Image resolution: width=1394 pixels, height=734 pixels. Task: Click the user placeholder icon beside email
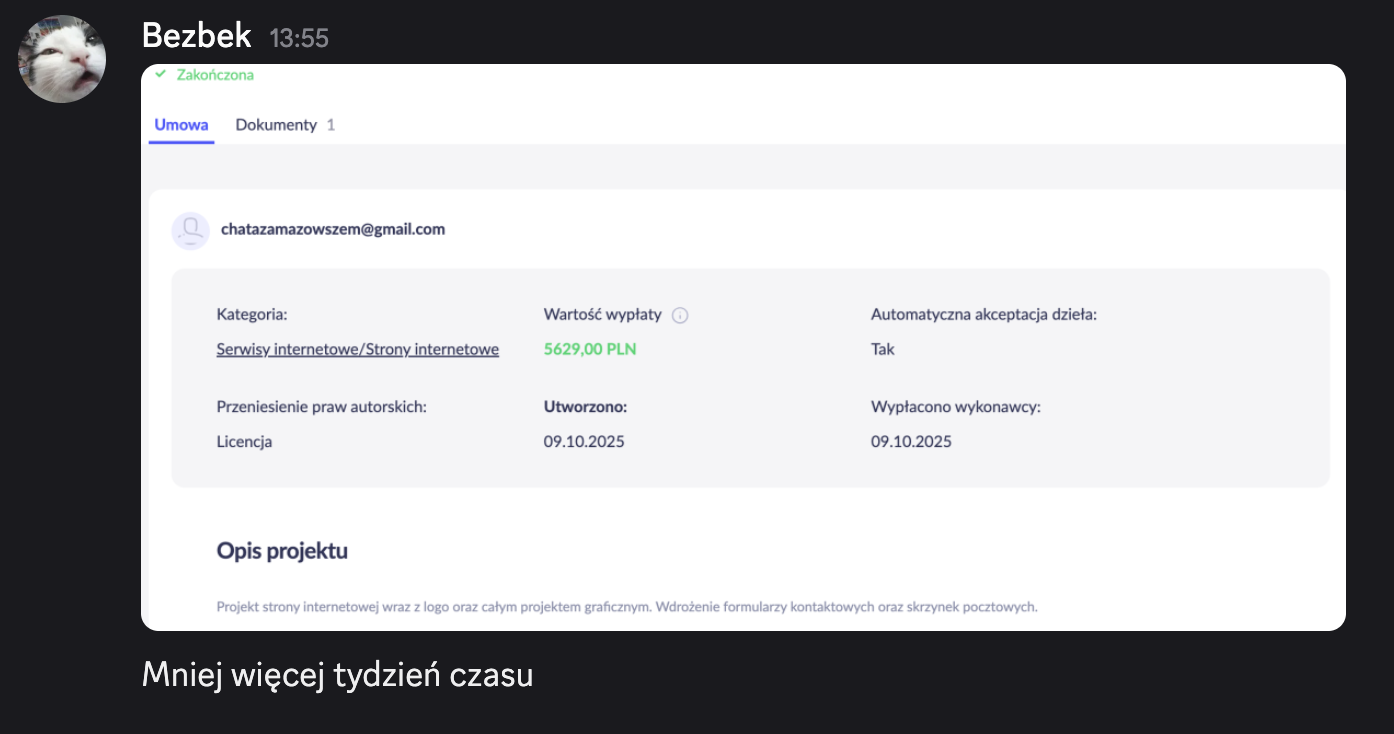(190, 230)
